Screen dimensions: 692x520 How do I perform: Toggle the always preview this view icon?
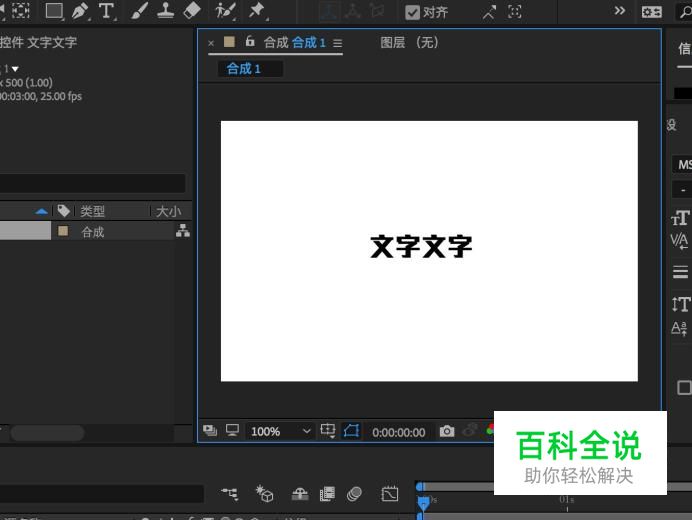(x=210, y=430)
